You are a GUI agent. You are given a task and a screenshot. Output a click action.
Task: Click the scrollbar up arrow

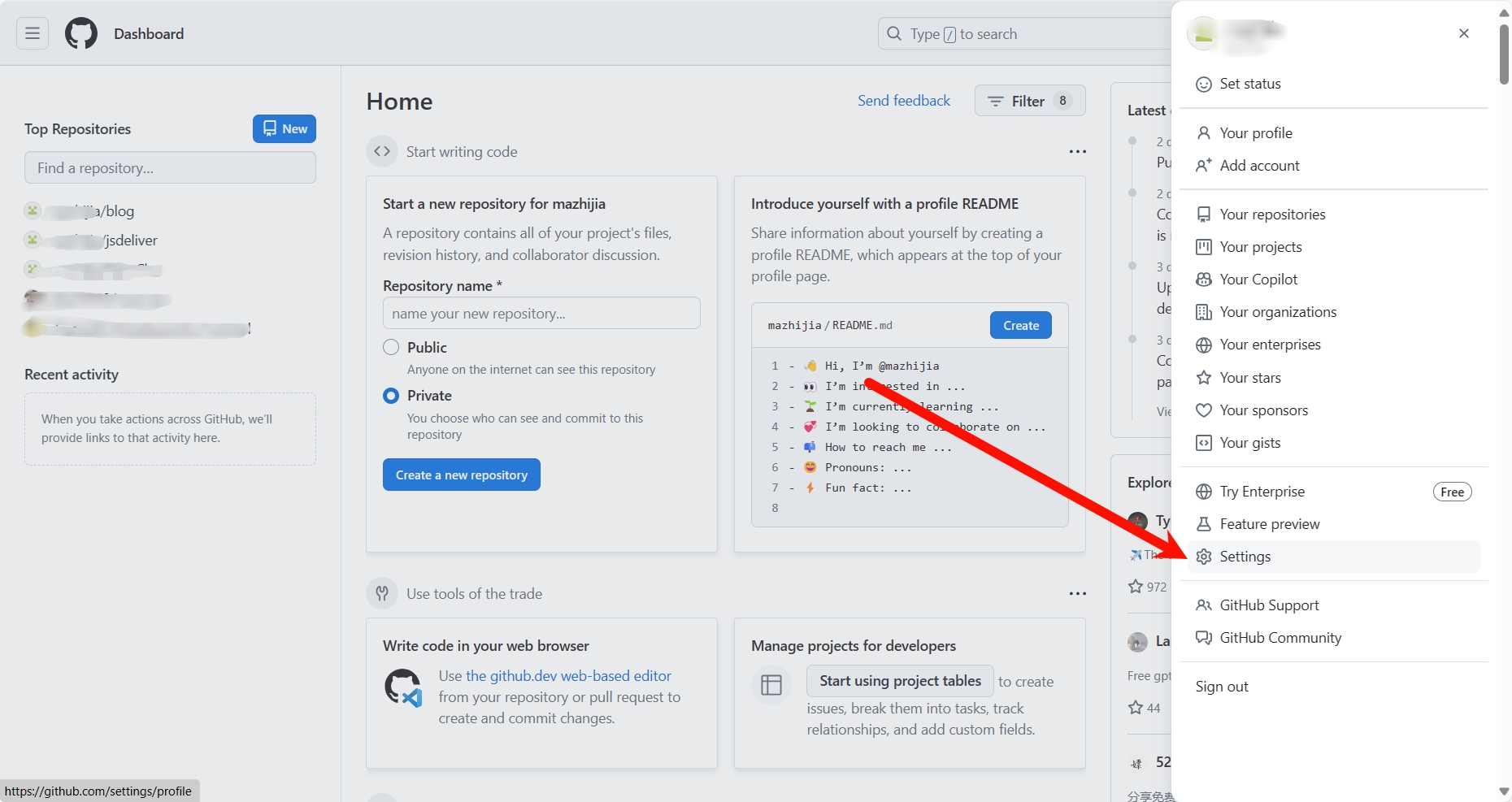coord(1504,11)
